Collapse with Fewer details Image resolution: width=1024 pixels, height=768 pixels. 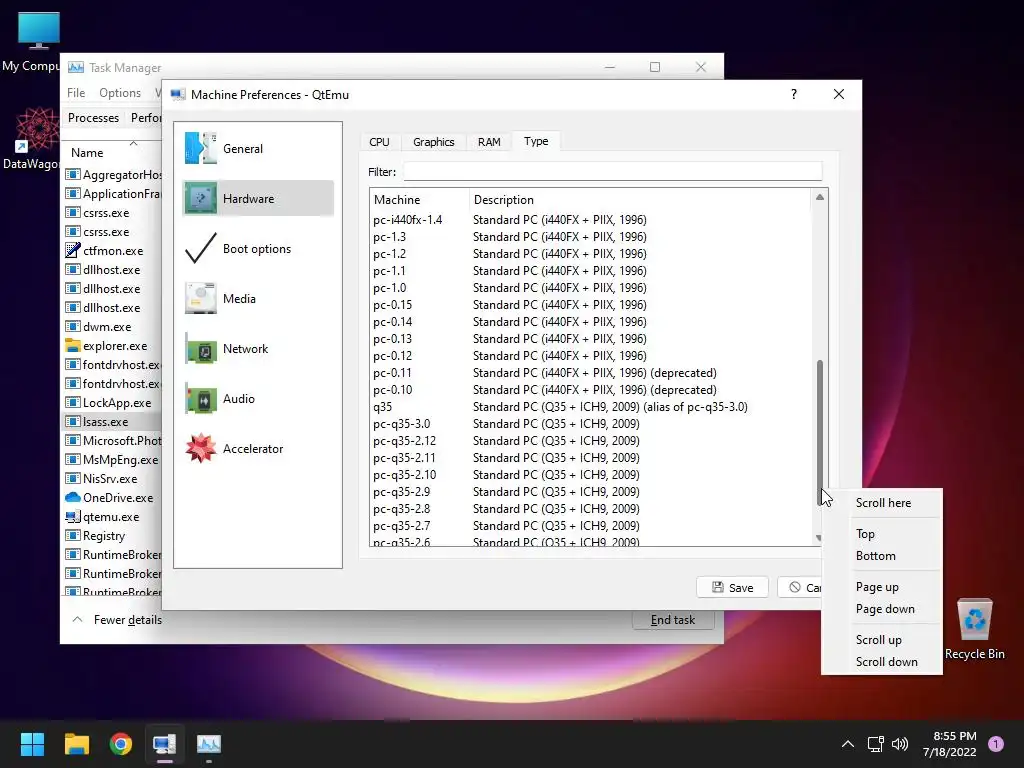point(117,620)
